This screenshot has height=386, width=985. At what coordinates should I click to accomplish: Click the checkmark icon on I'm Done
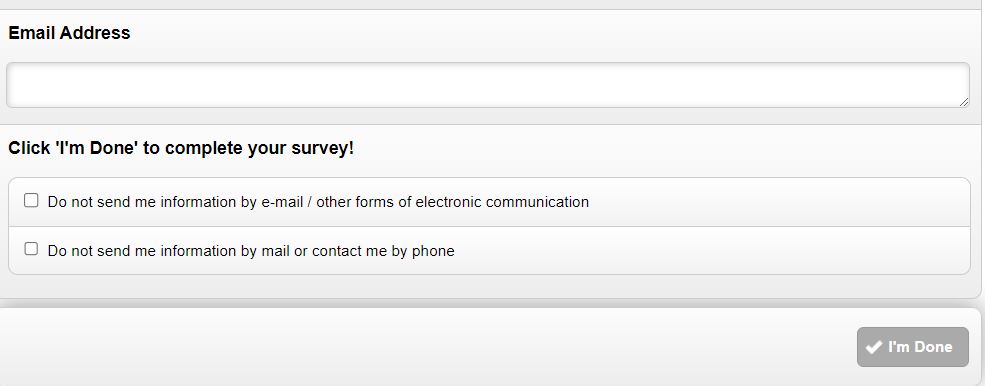pos(874,347)
